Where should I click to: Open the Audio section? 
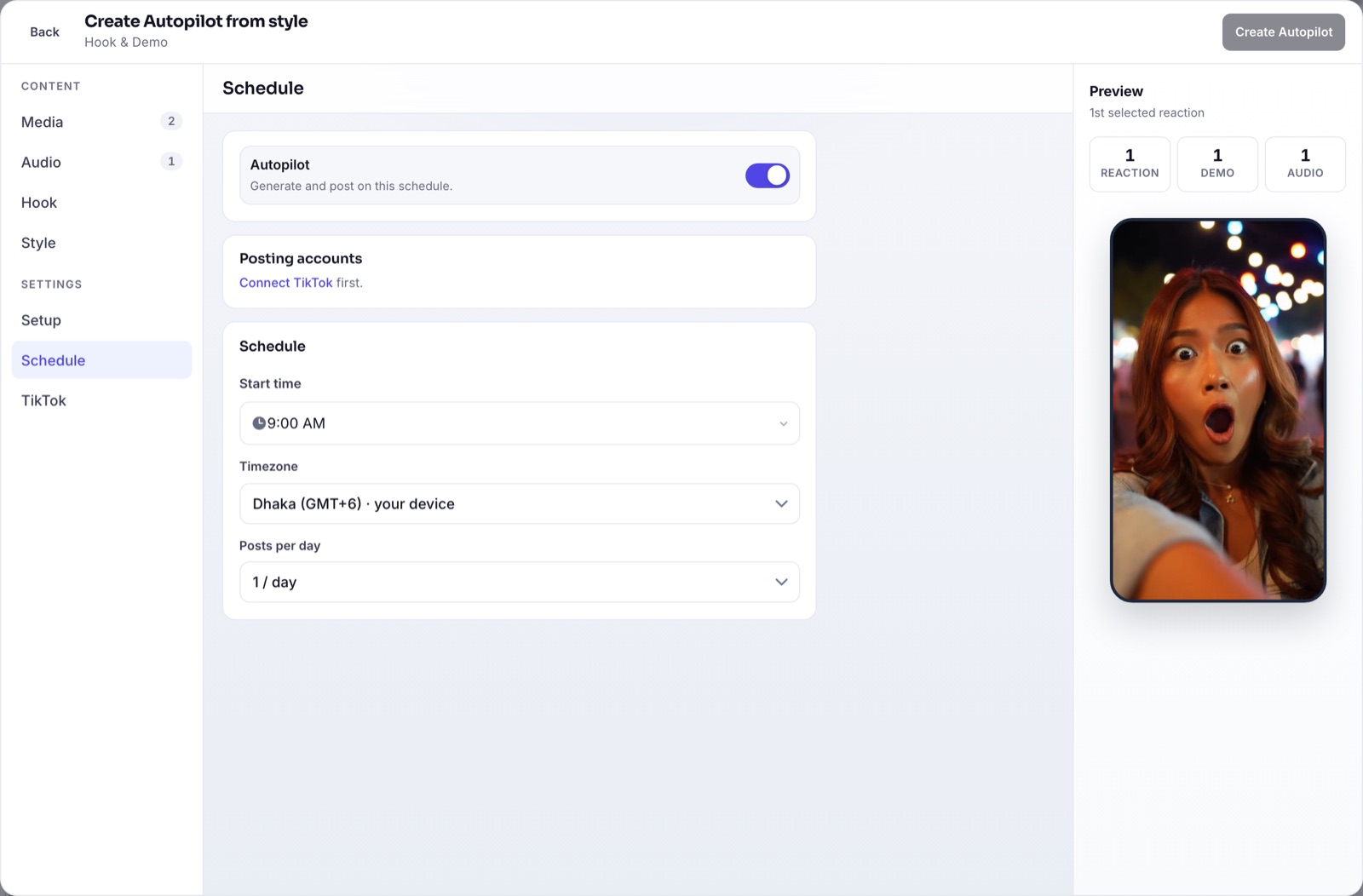[x=101, y=162]
